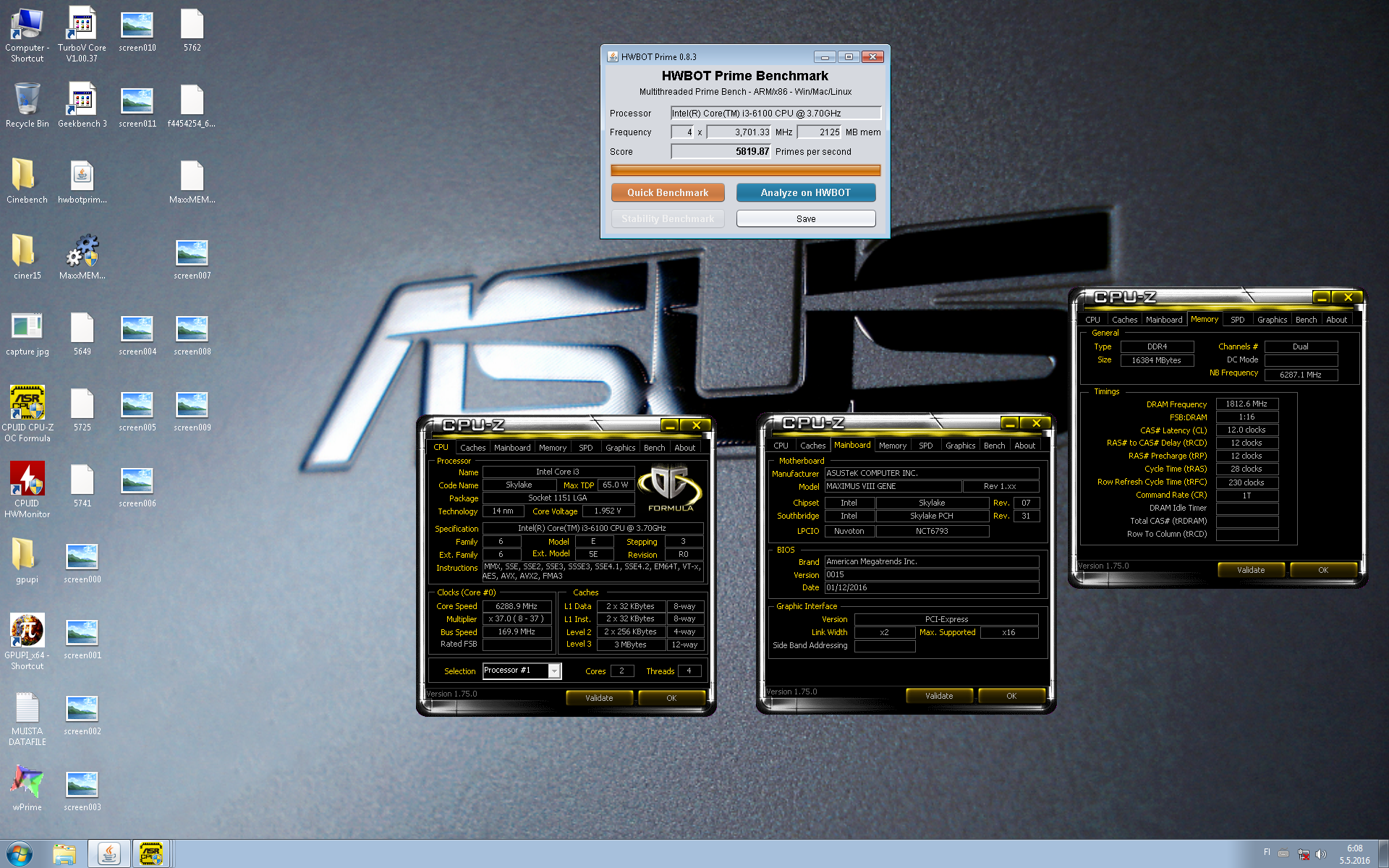Open file named 5762

point(192,29)
